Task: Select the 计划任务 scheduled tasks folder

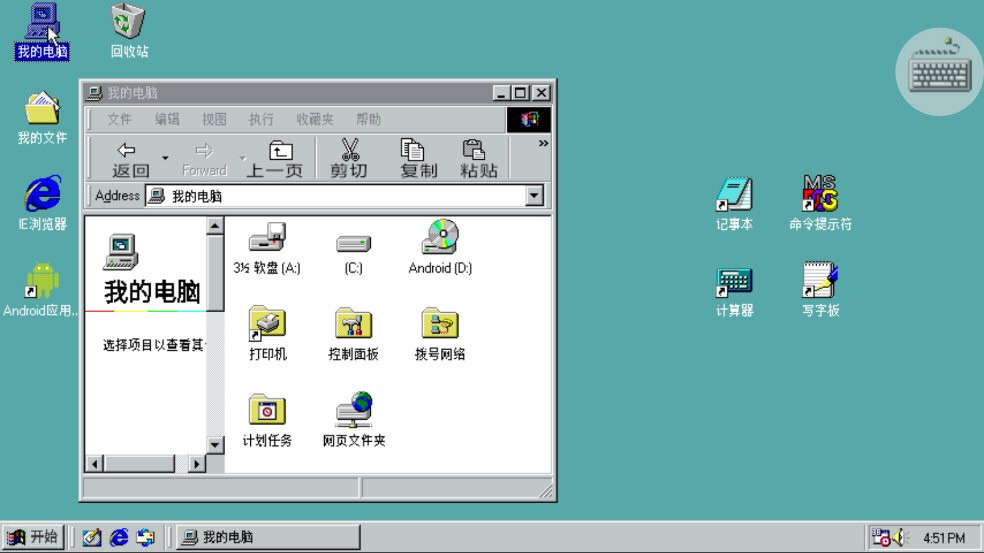Action: tap(267, 421)
